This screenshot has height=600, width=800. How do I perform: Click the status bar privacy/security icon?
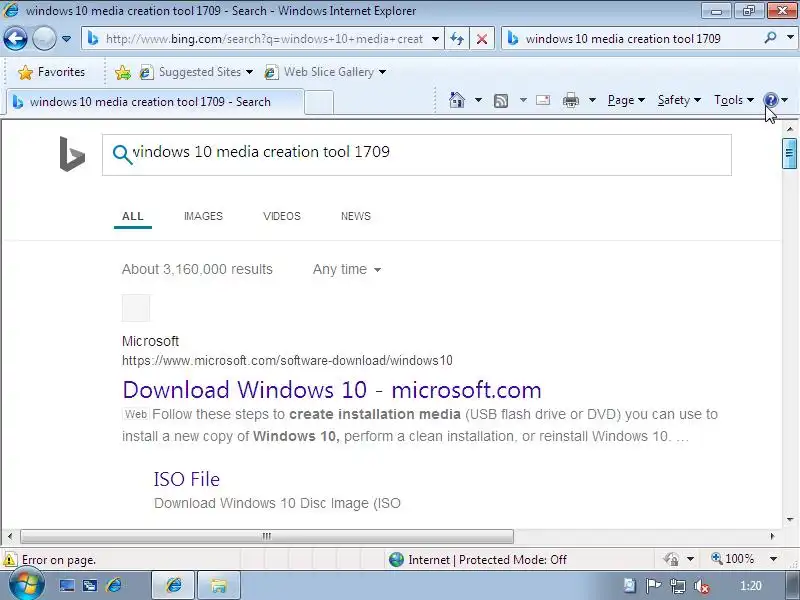tap(671, 559)
